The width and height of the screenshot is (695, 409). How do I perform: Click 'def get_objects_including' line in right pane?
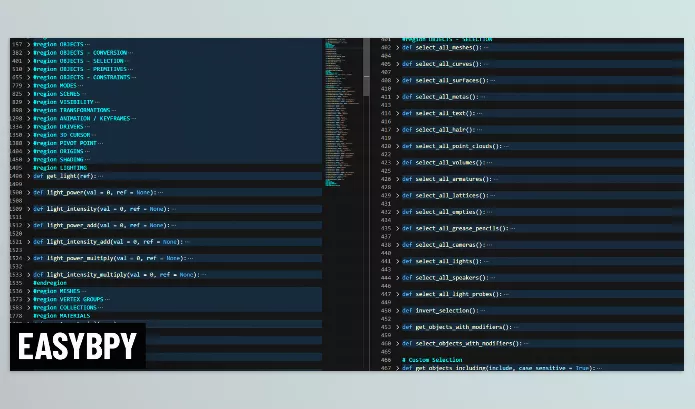point(499,368)
